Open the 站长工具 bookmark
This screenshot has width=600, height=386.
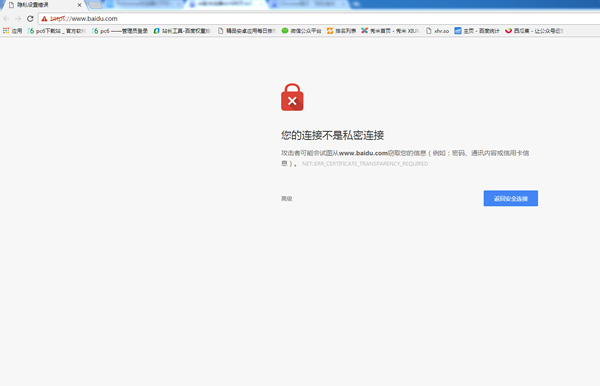pos(182,31)
